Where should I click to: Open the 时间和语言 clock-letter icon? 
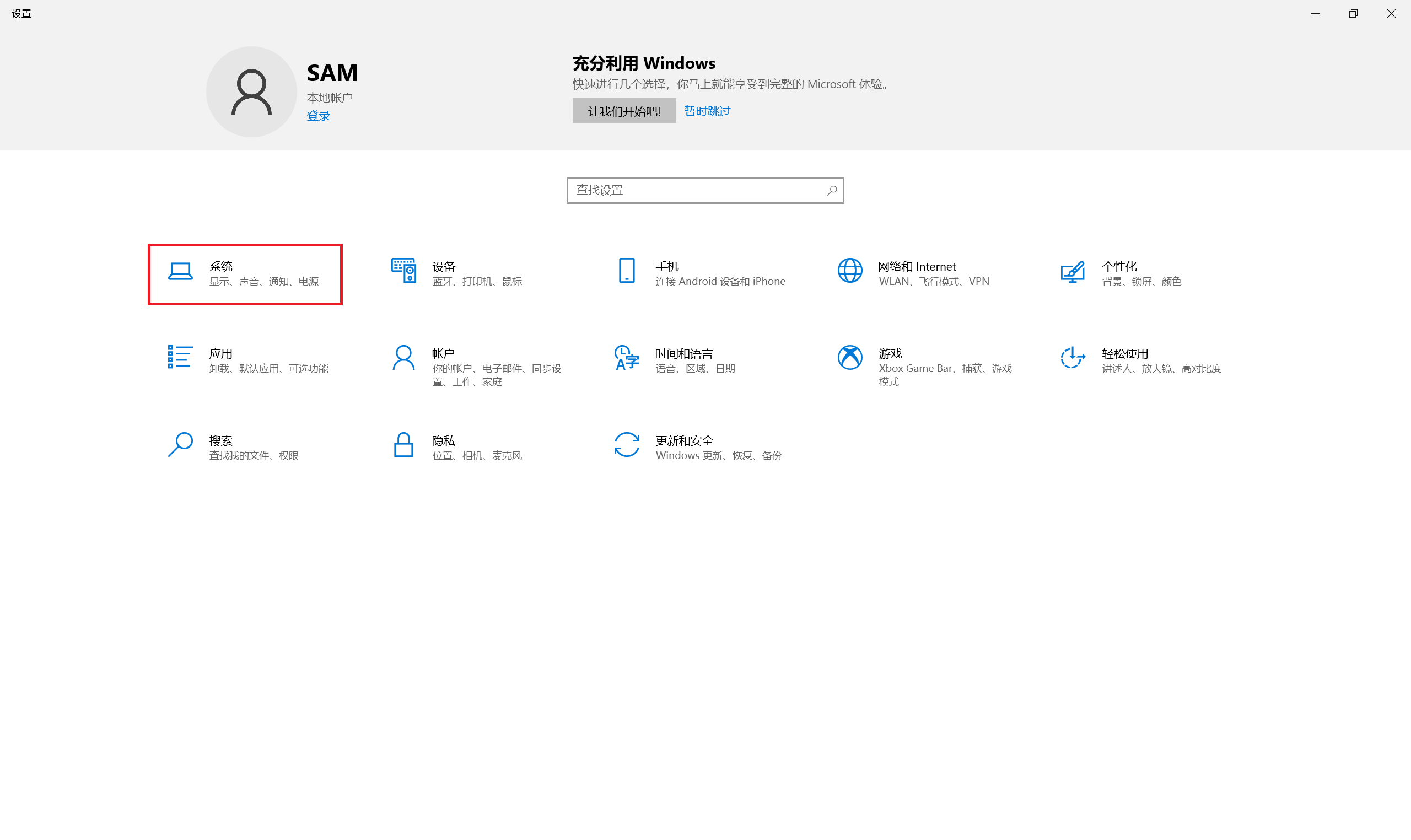(x=627, y=358)
